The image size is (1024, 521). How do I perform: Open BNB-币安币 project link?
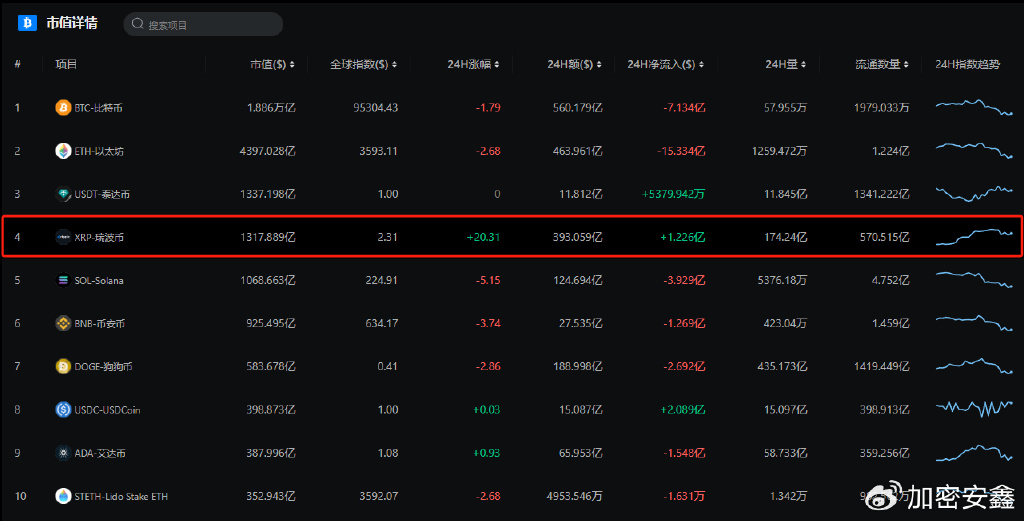(99, 323)
